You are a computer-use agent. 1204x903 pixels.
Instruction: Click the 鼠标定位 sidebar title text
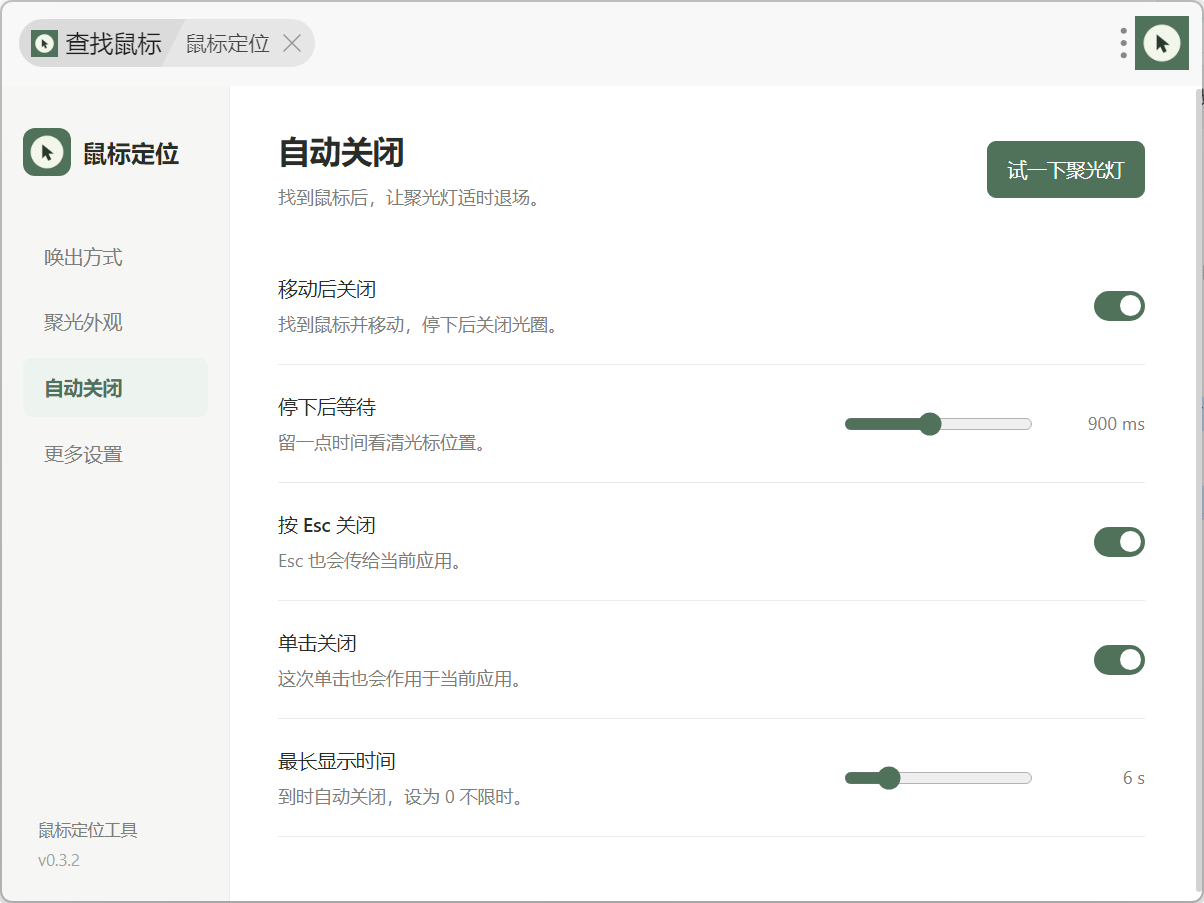(x=131, y=154)
